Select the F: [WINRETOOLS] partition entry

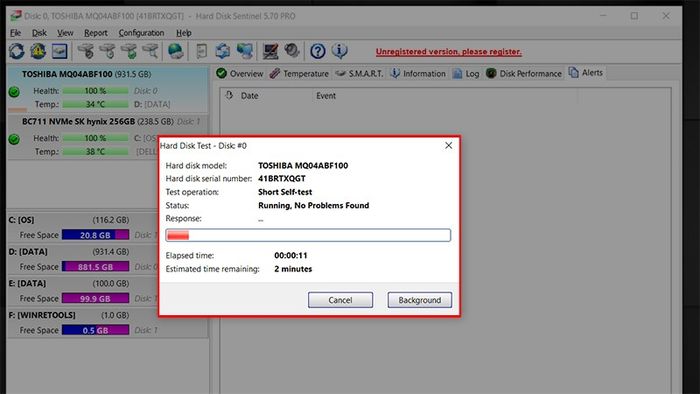pos(108,322)
